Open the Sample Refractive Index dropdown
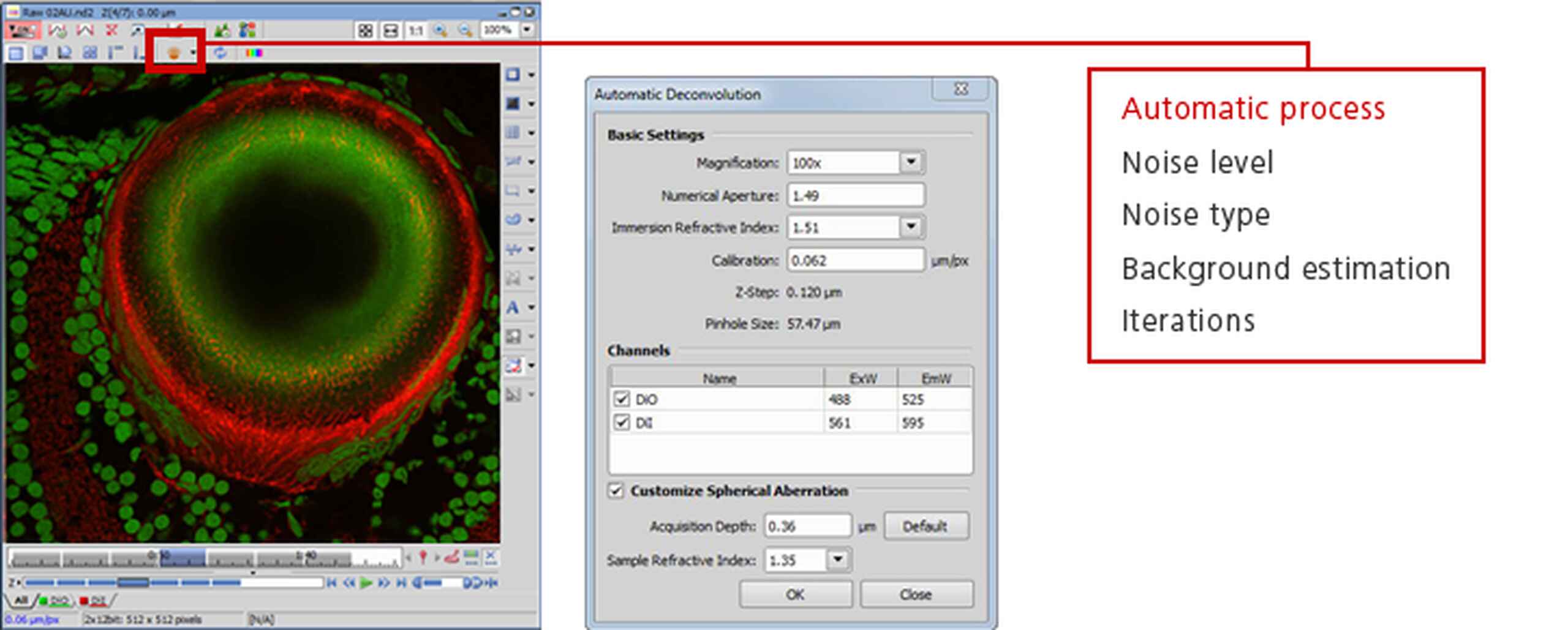The width and height of the screenshot is (1568, 630). (838, 560)
